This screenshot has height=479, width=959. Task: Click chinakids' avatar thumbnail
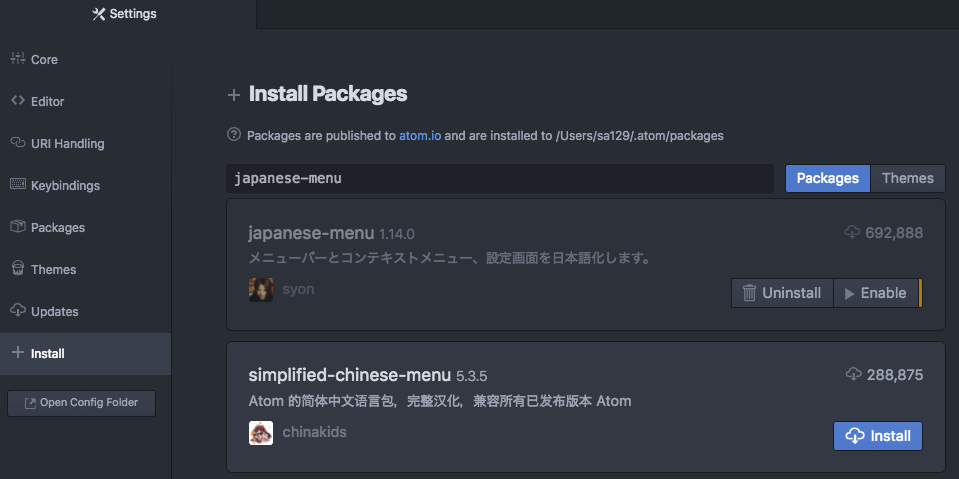(x=261, y=433)
